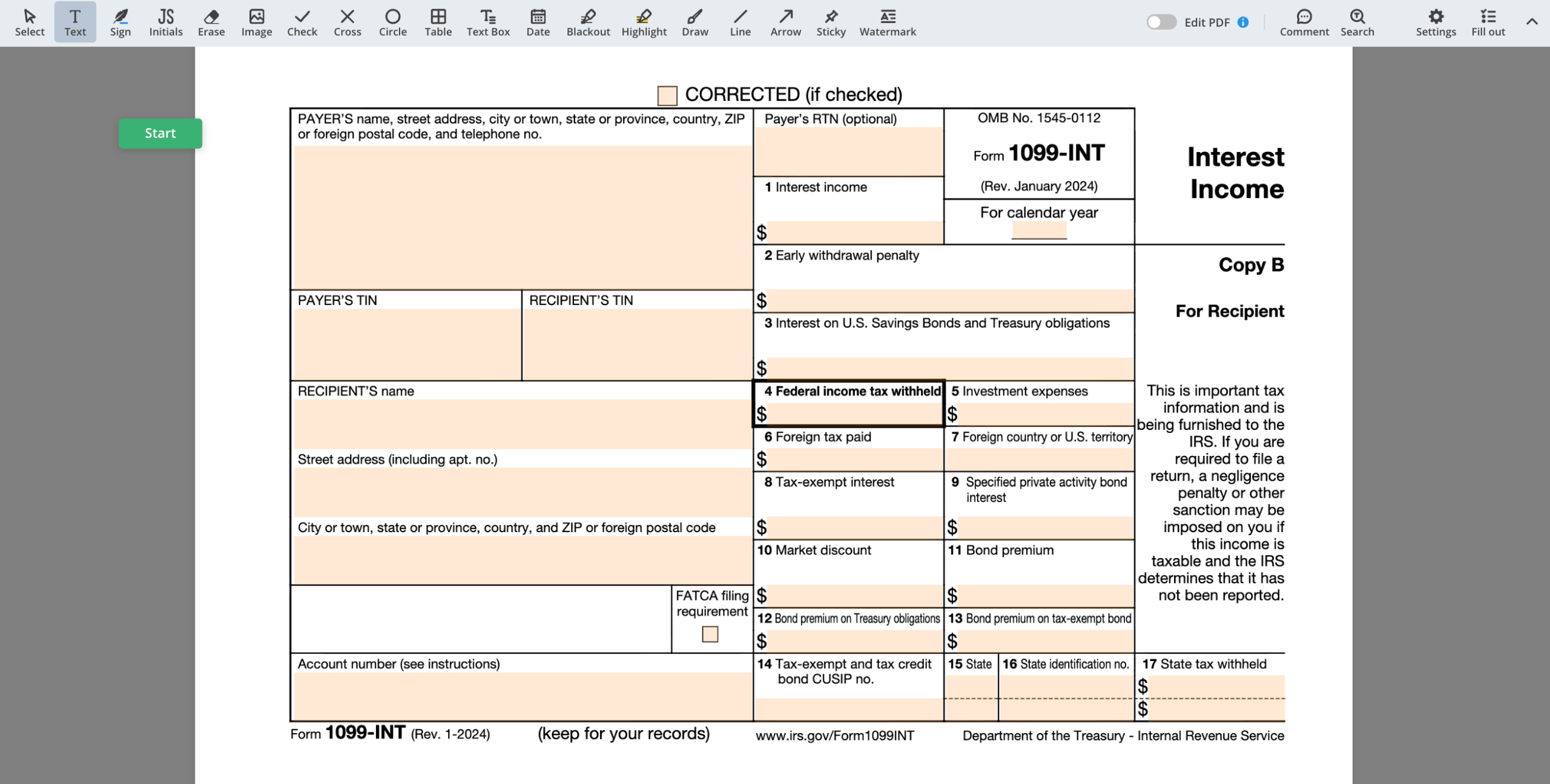Viewport: 1550px width, 784px height.
Task: Use the Blackout redaction tool
Action: point(588,22)
